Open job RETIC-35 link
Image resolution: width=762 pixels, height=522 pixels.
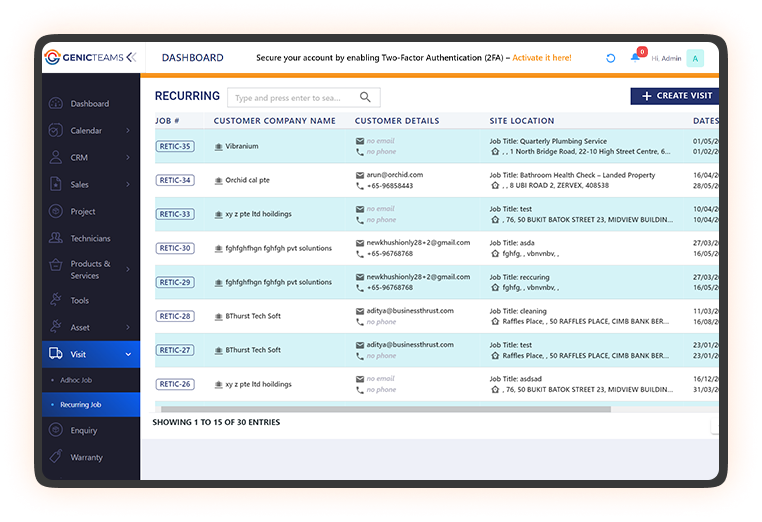click(175, 146)
